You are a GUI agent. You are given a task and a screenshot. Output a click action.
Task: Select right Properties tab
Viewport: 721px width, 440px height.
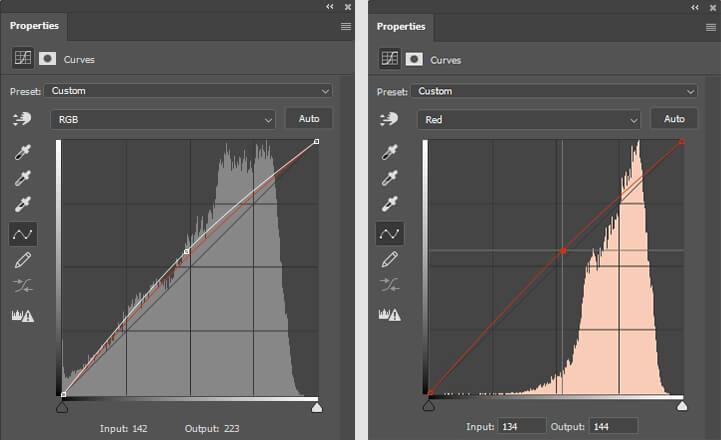tap(401, 27)
